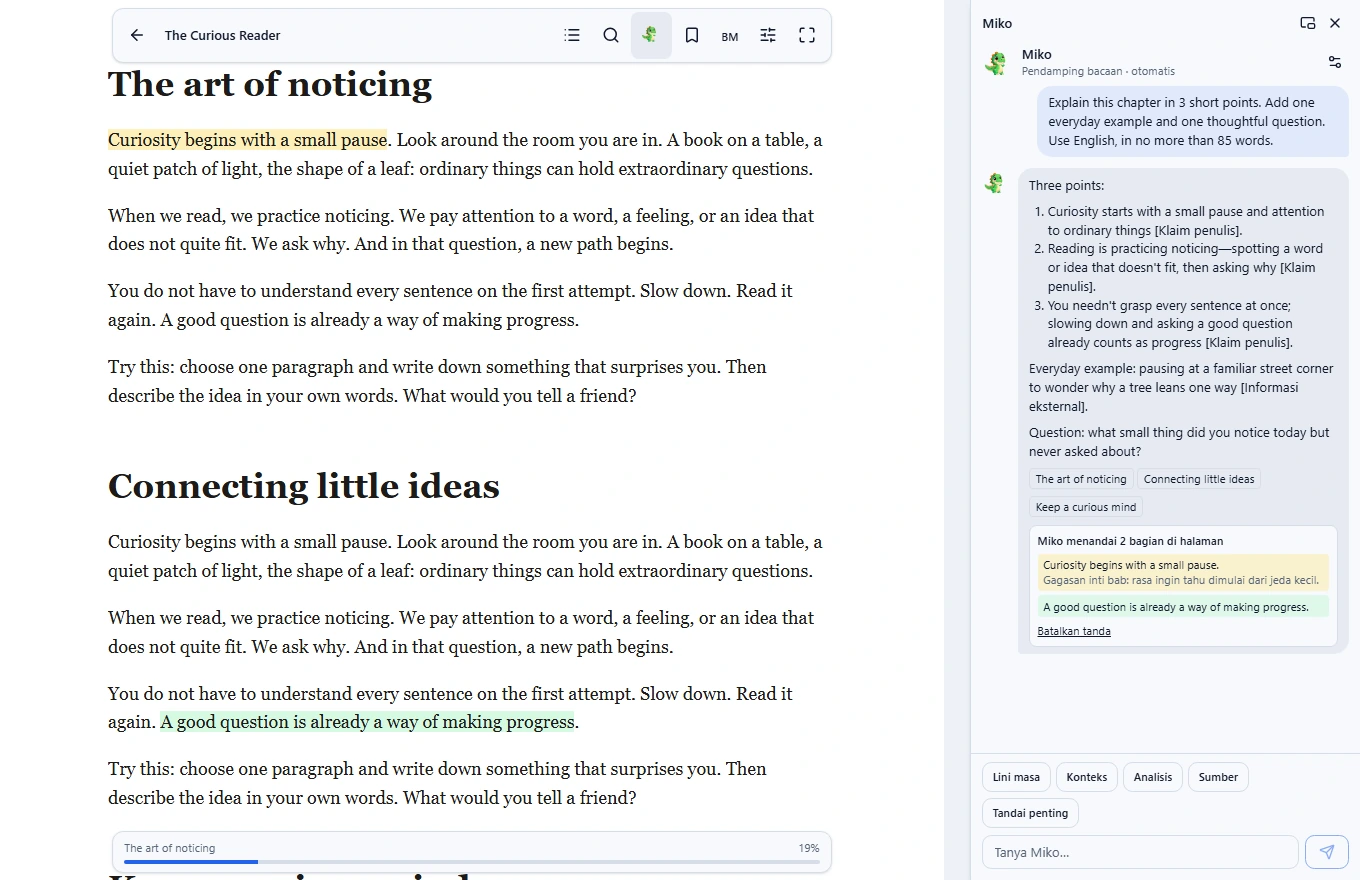Click 'Pendamping bacaan · otomatis' subtitle
Screen dimensions: 1360x880
(1098, 71)
